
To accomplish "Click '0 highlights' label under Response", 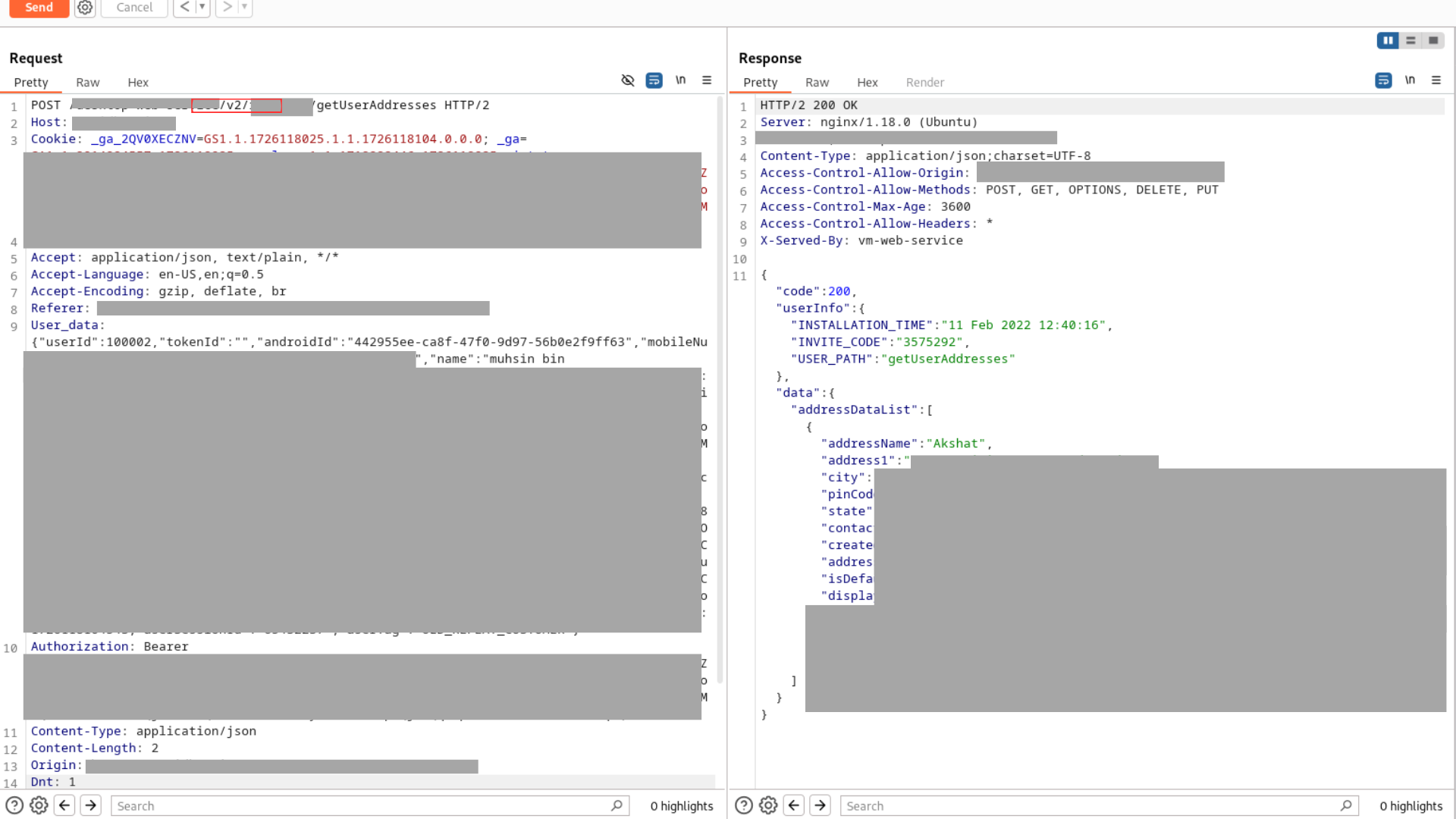I will pos(1411,806).
